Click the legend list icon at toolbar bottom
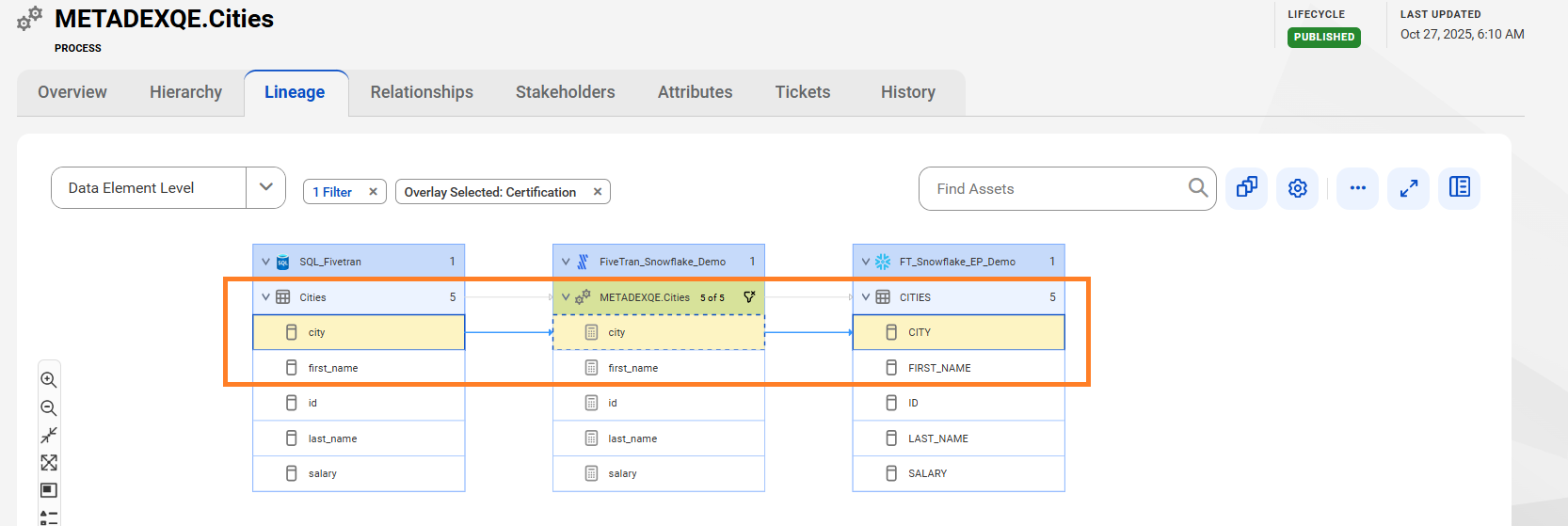The width and height of the screenshot is (1568, 526). click(49, 518)
